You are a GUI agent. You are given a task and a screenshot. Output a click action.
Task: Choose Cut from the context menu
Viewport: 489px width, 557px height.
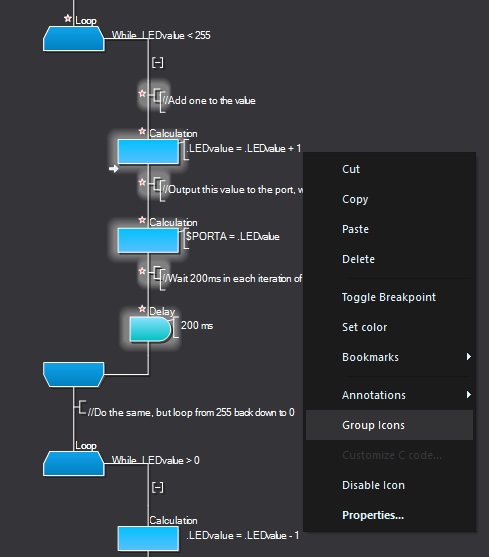tap(390, 169)
